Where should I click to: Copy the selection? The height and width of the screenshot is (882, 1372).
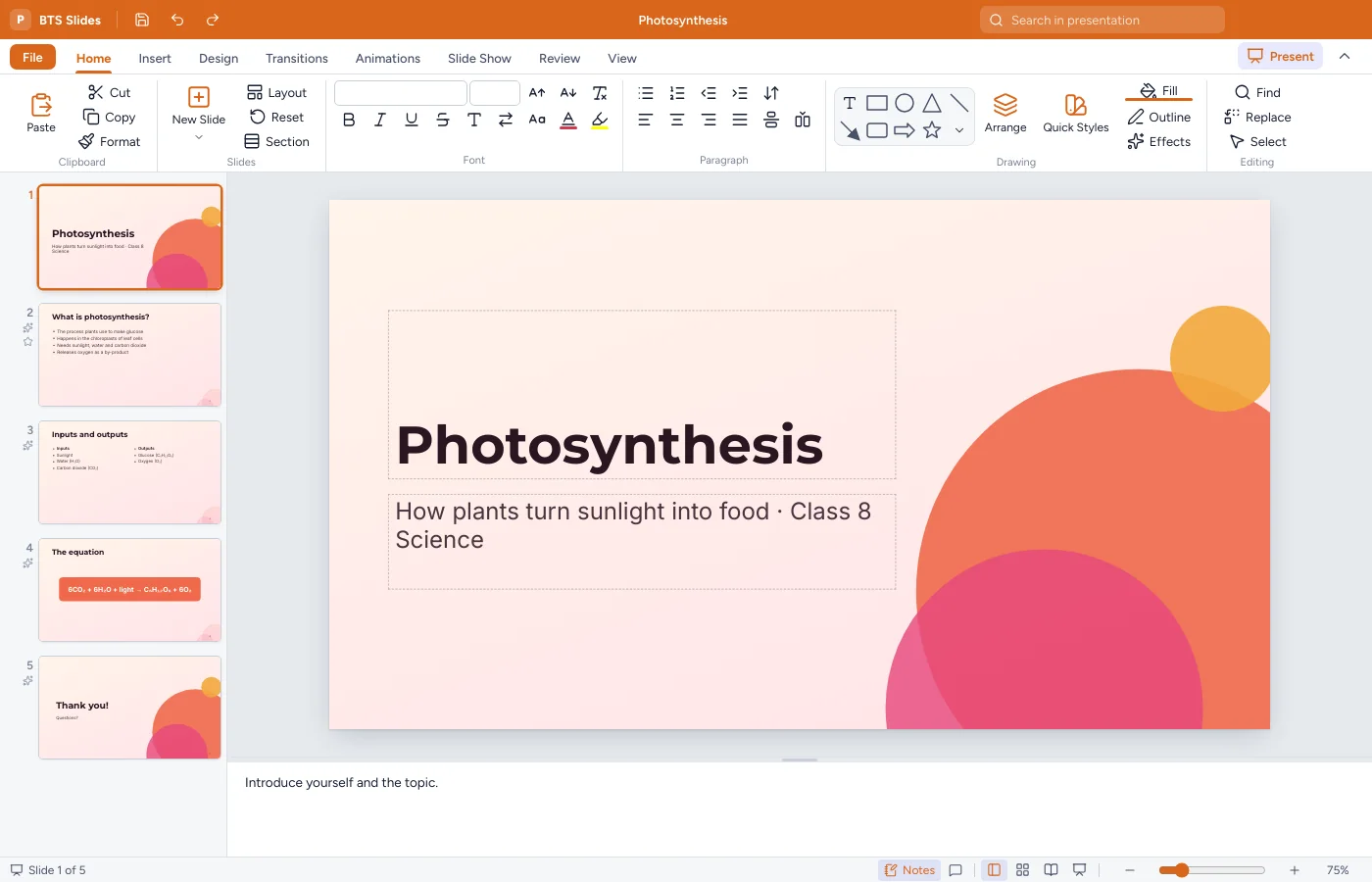110,117
